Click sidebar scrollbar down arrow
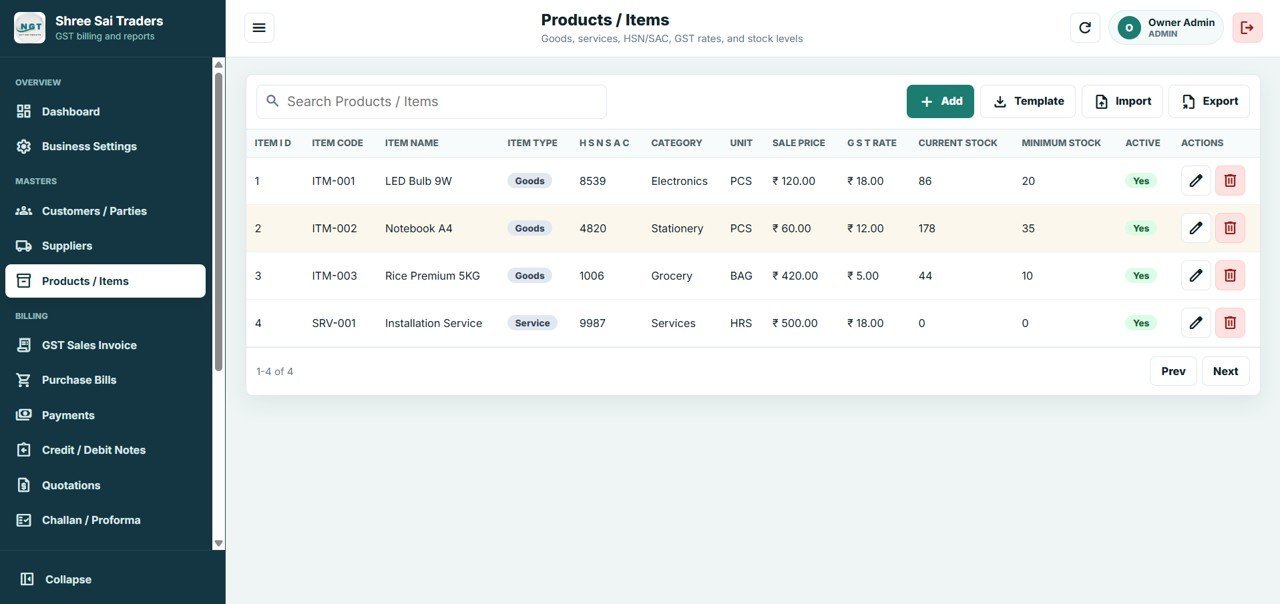 click(x=219, y=543)
